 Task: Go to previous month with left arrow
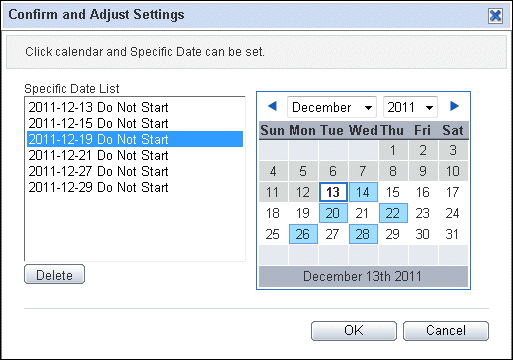point(272,106)
